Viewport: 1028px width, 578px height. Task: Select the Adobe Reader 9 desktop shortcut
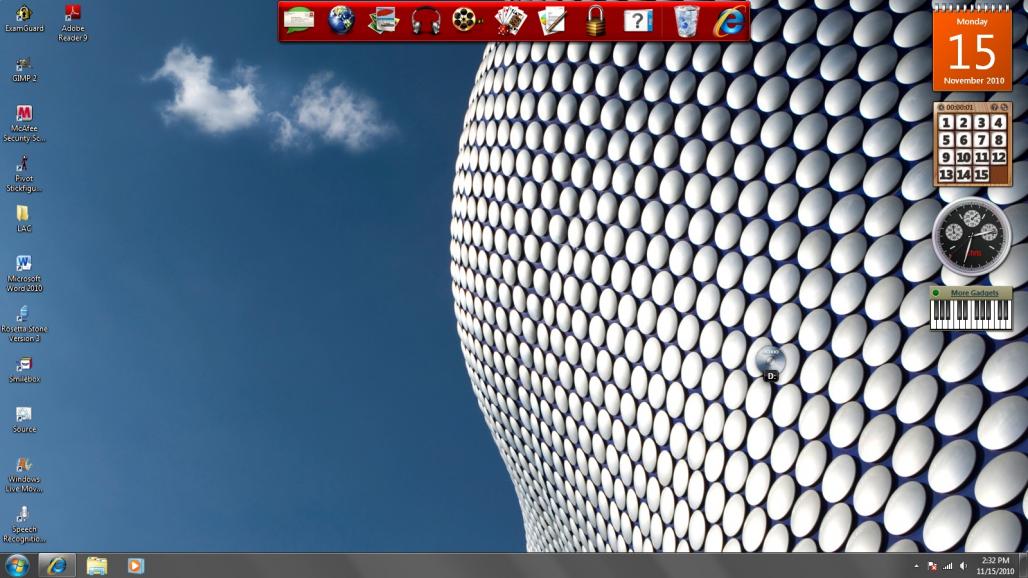[x=73, y=18]
